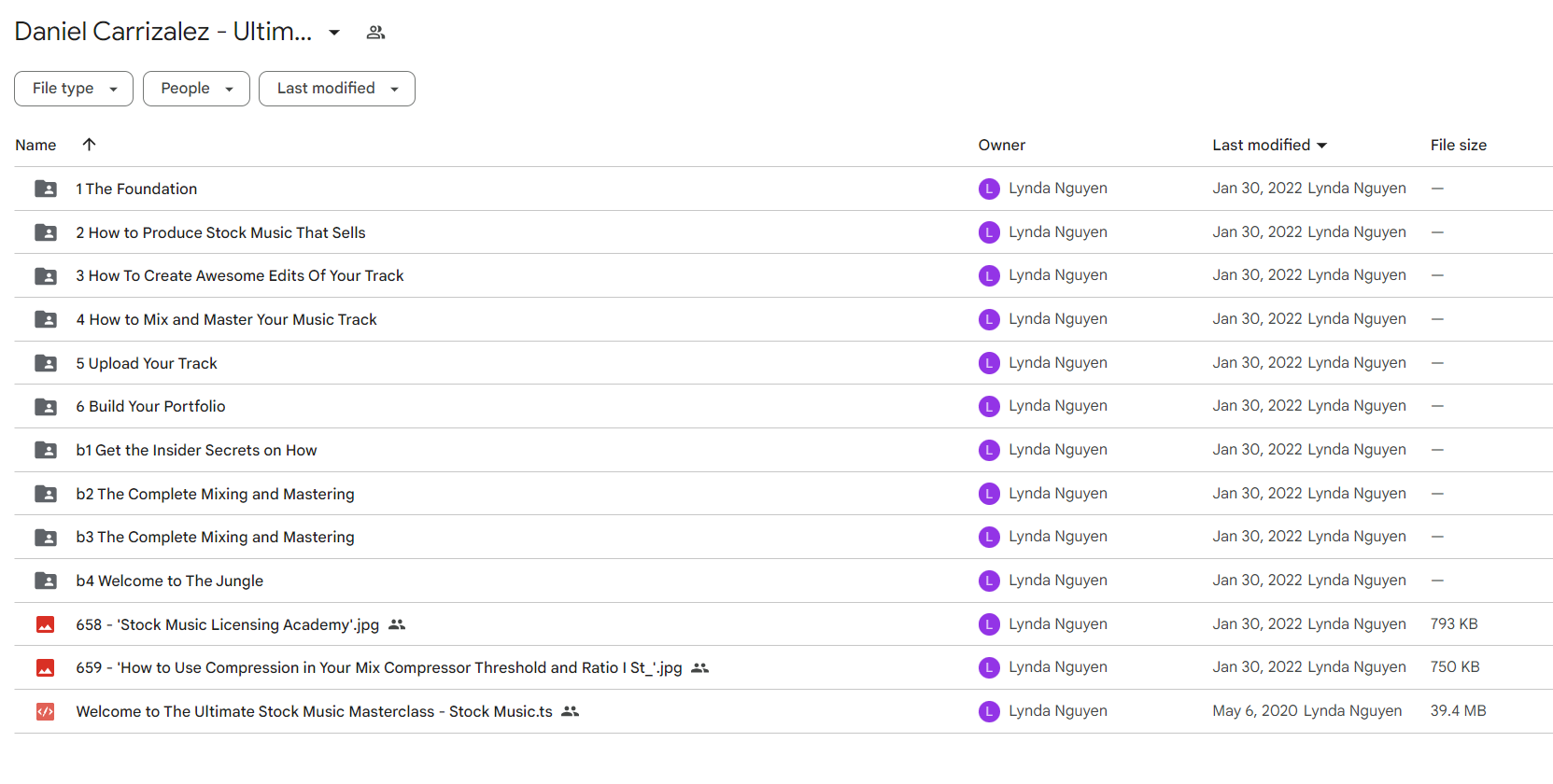The image size is (1553, 784).
Task: Click owner avatar in 'b4 Welcome to The Jungle' row
Action: (989, 581)
